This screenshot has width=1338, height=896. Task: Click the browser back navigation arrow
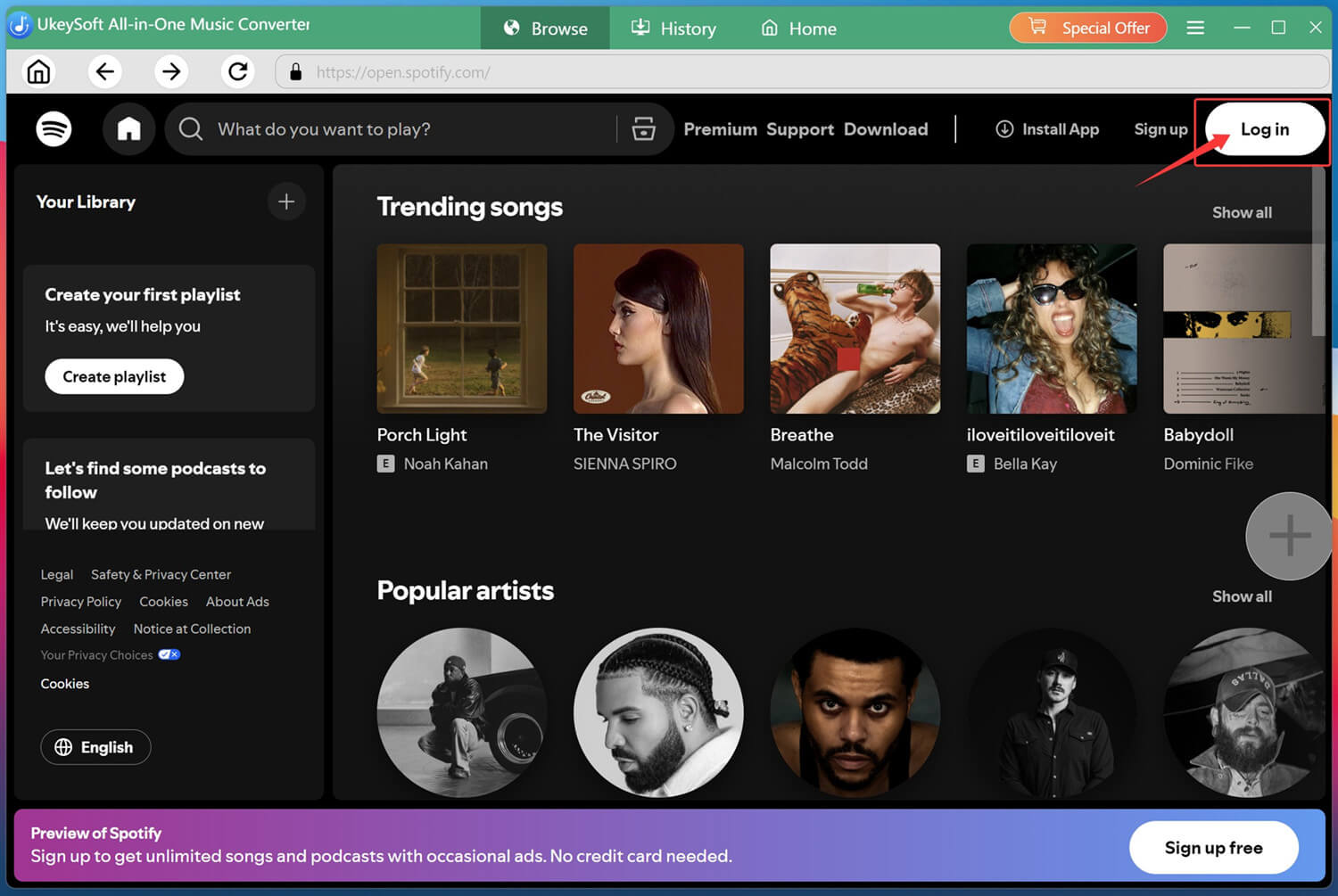pos(104,71)
